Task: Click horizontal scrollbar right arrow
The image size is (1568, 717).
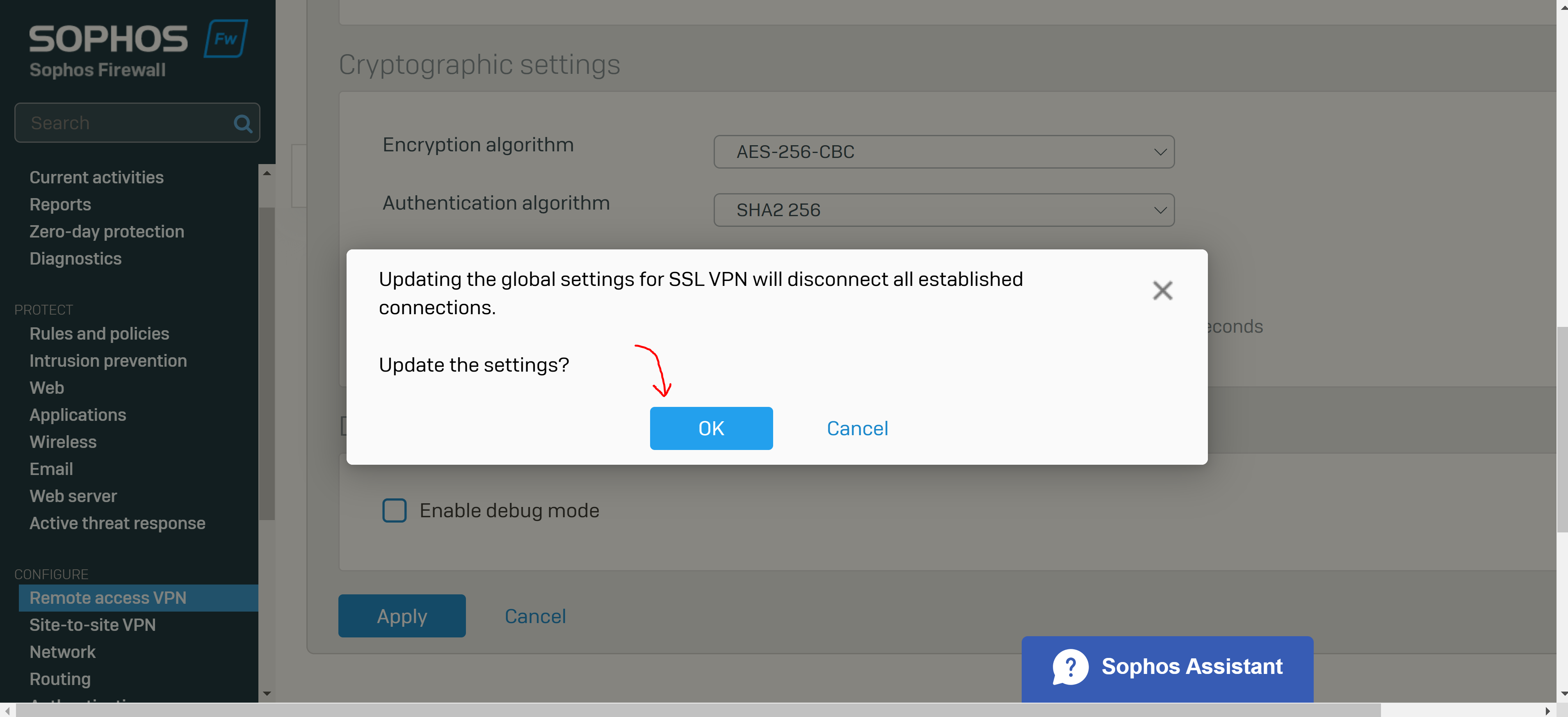Action: click(1547, 710)
